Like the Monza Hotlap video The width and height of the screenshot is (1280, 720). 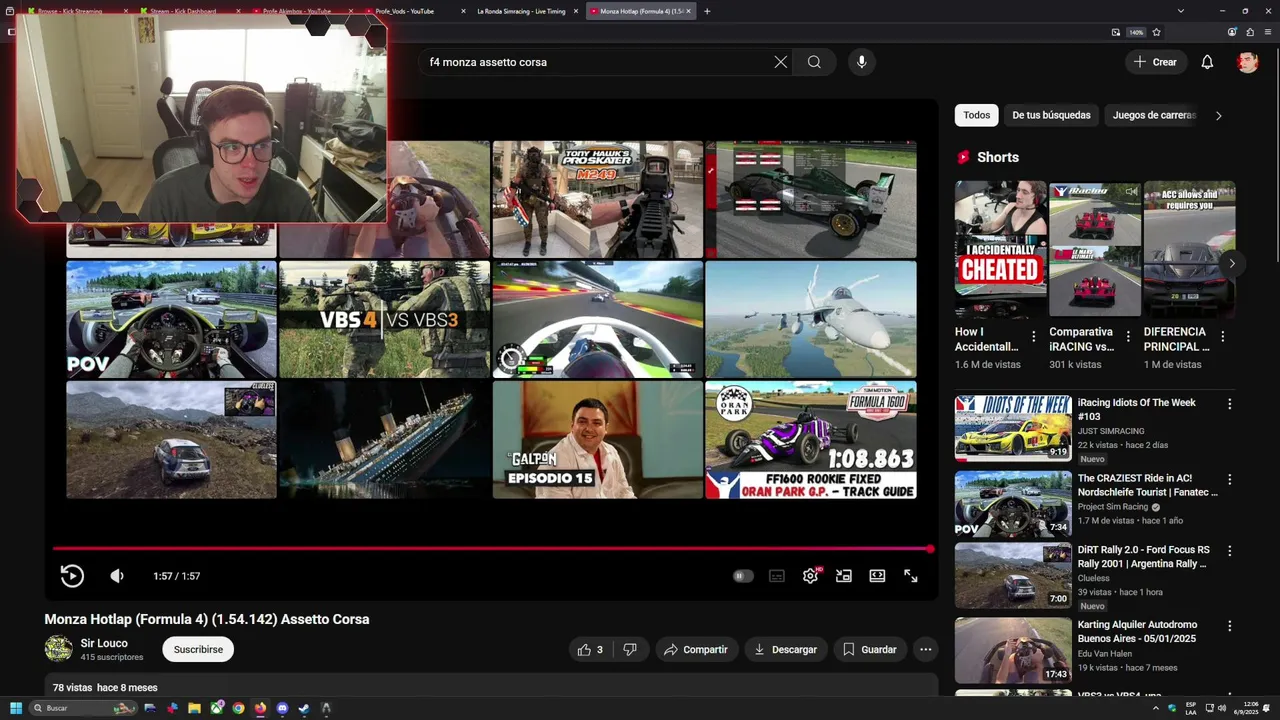coord(590,650)
